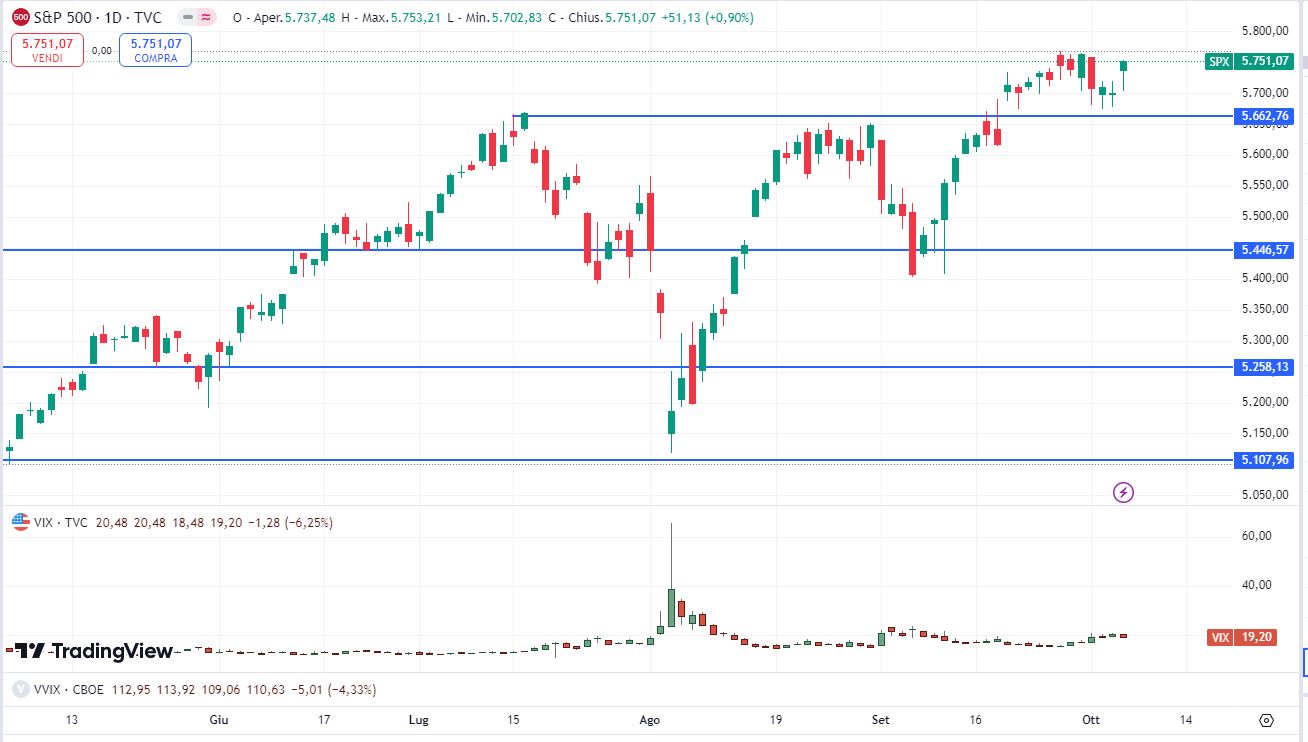1308x742 pixels.
Task: Click the 60,00 label on the VIX scale
Action: (x=1256, y=536)
